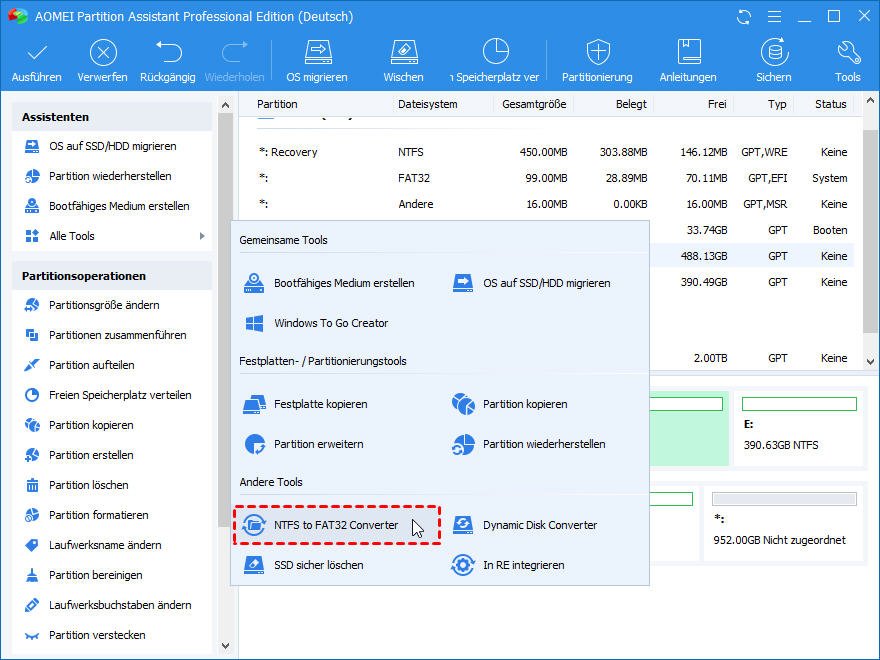This screenshot has width=880, height=660.
Task: Choose Bootfähiges Medium erstellen in Gemeinsame Tools
Action: click(329, 283)
